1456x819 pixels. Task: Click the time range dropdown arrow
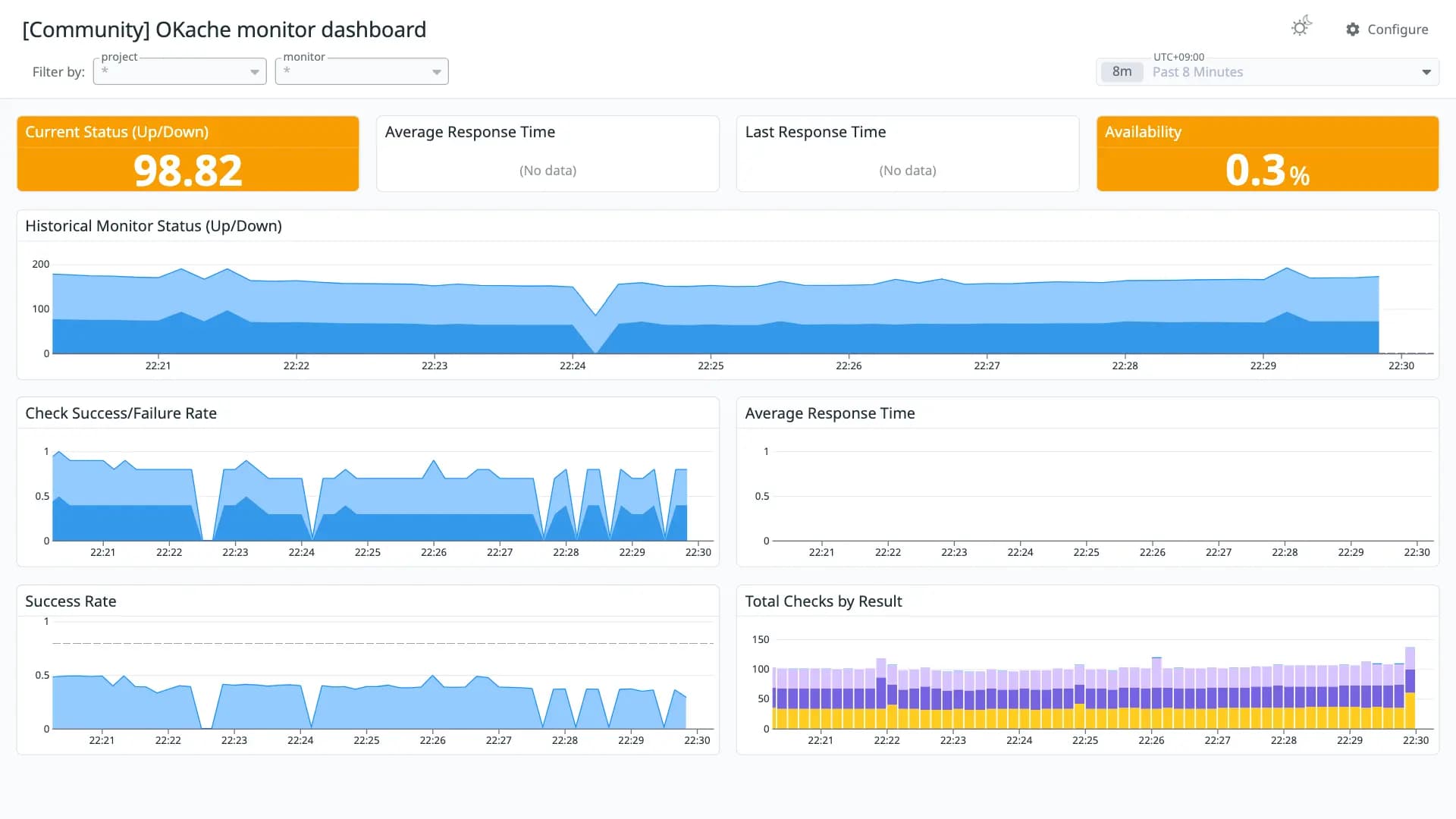tap(1426, 72)
